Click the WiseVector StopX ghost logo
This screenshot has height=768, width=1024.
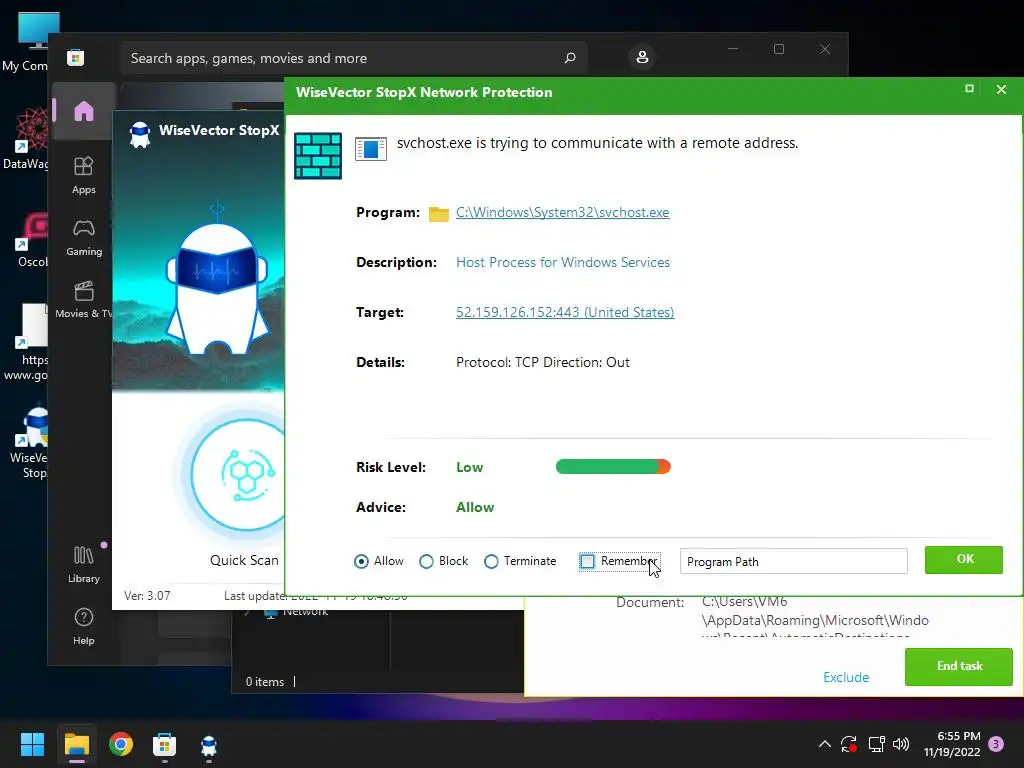click(x=140, y=134)
